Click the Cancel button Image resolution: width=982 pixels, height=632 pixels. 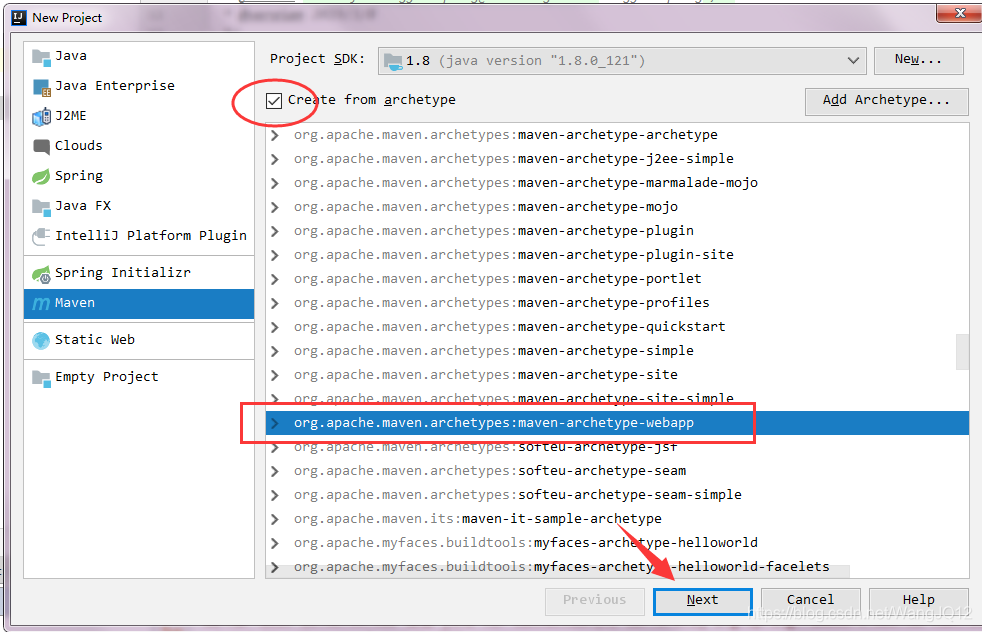tap(810, 601)
